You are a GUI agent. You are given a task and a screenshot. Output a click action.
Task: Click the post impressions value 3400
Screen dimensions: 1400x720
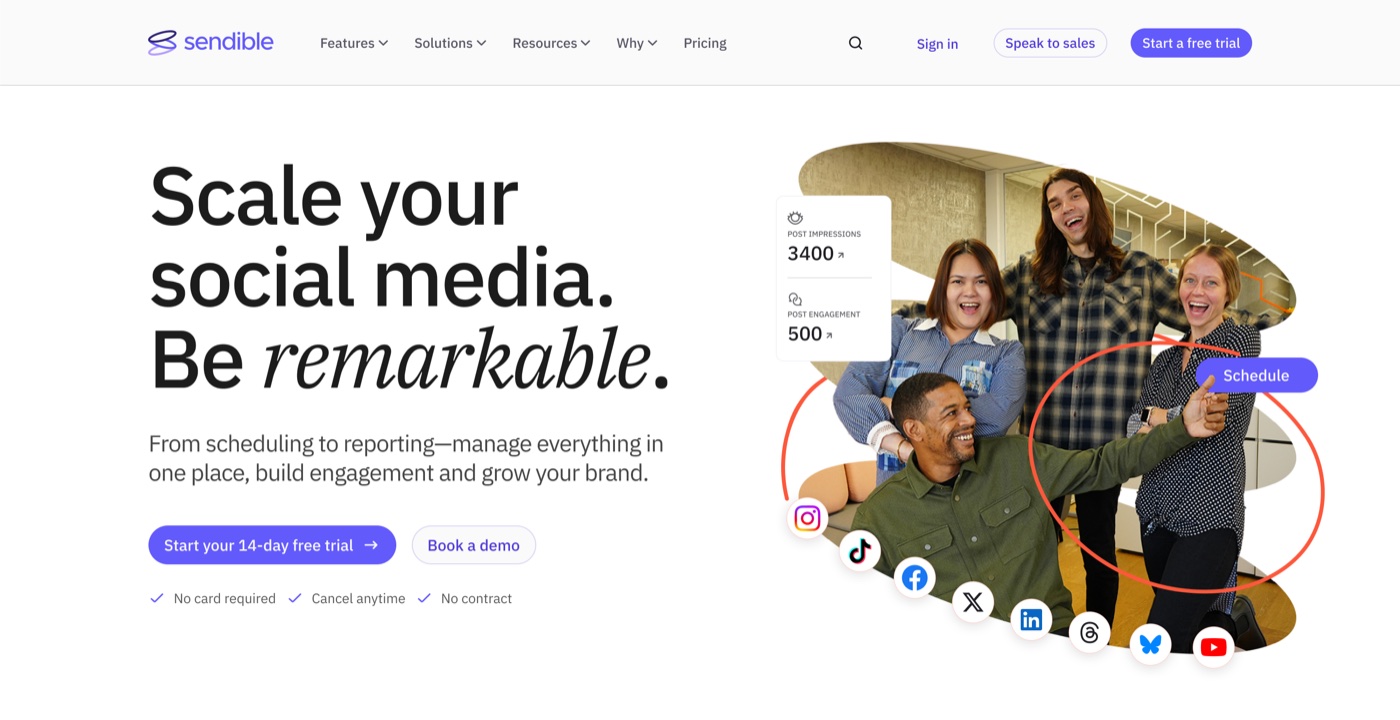coord(811,253)
